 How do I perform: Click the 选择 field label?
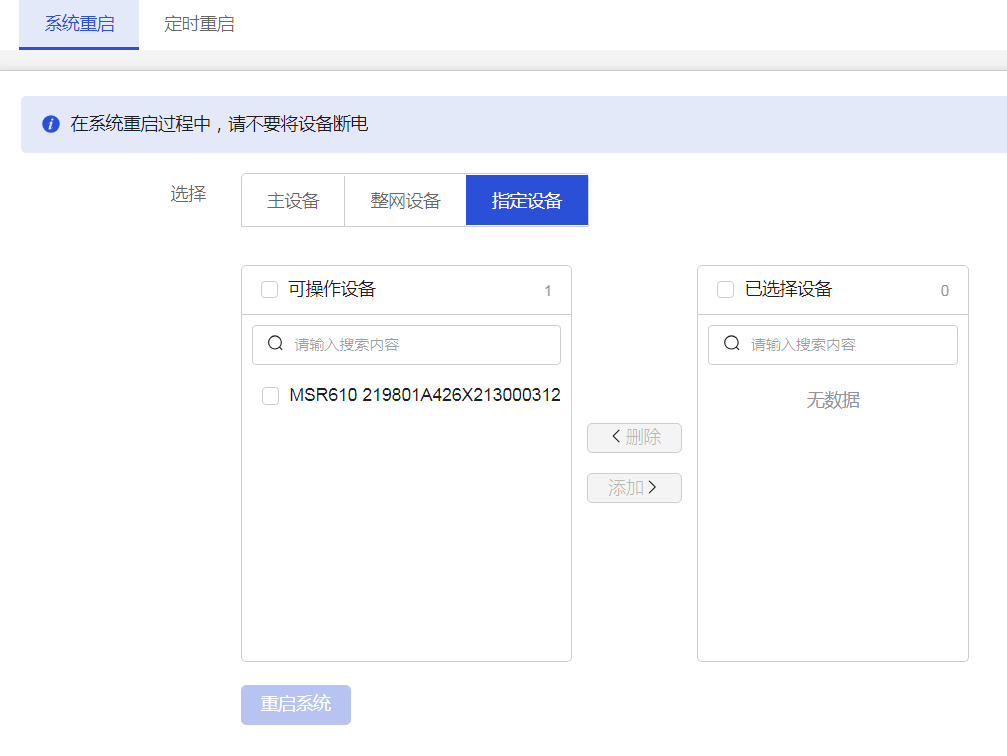pyautogui.click(x=188, y=195)
